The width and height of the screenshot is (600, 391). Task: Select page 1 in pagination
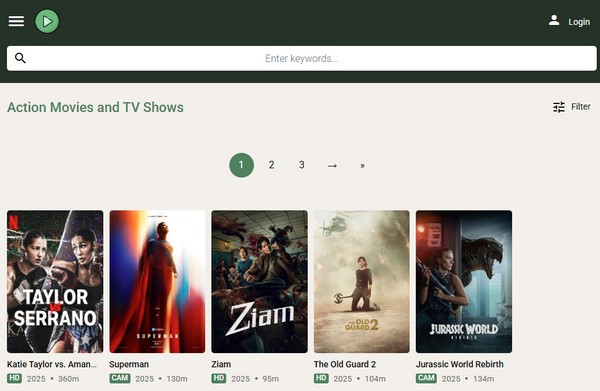point(241,165)
